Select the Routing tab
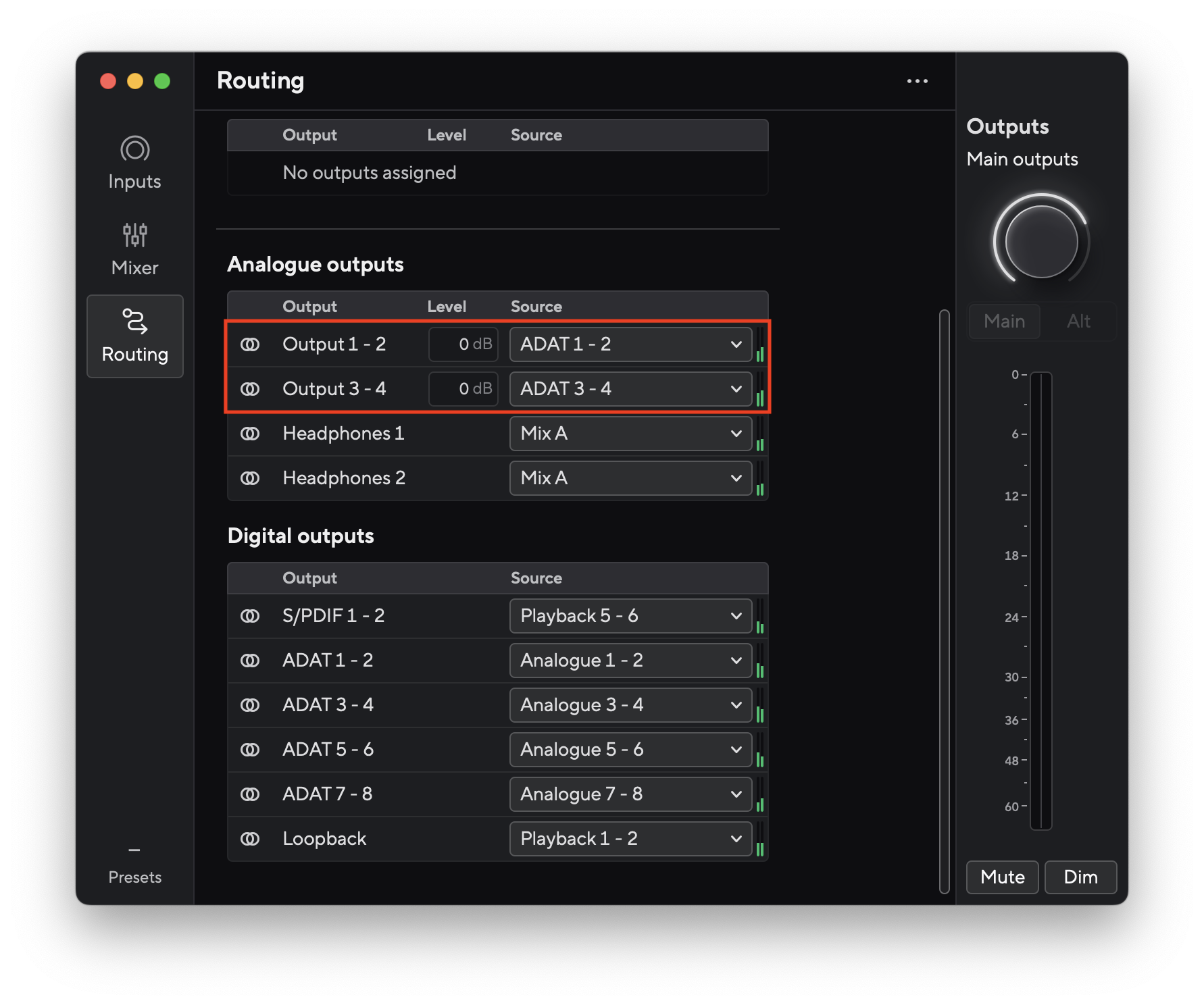This screenshot has width=1204, height=1005. [135, 336]
